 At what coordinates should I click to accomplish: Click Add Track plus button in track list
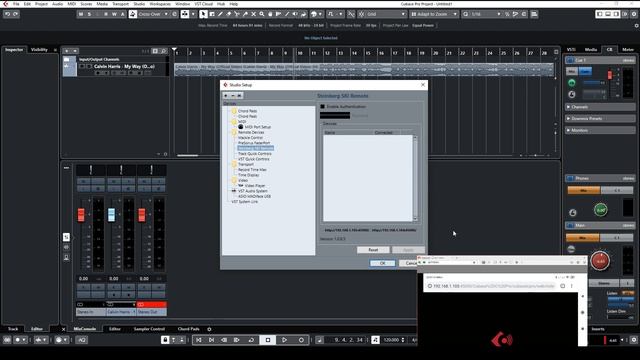coord(67,51)
